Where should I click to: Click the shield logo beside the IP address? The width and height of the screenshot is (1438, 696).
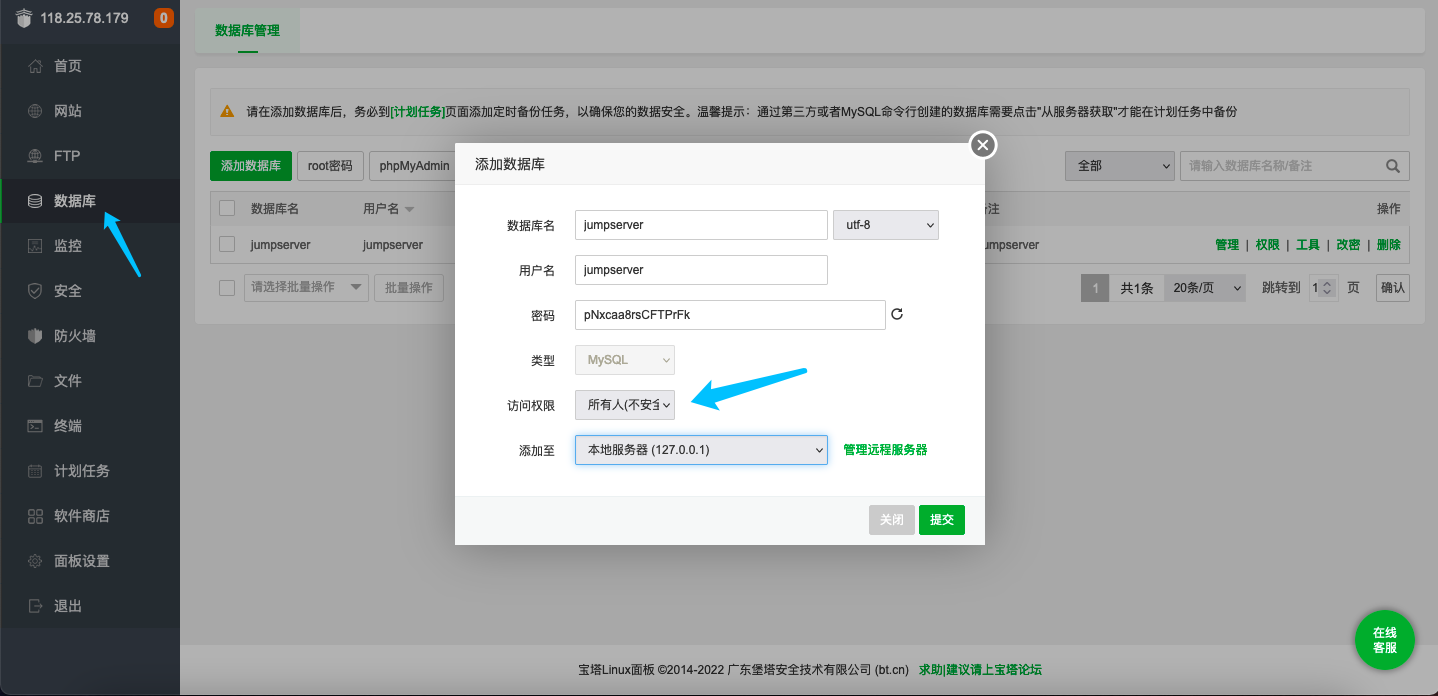click(24, 18)
